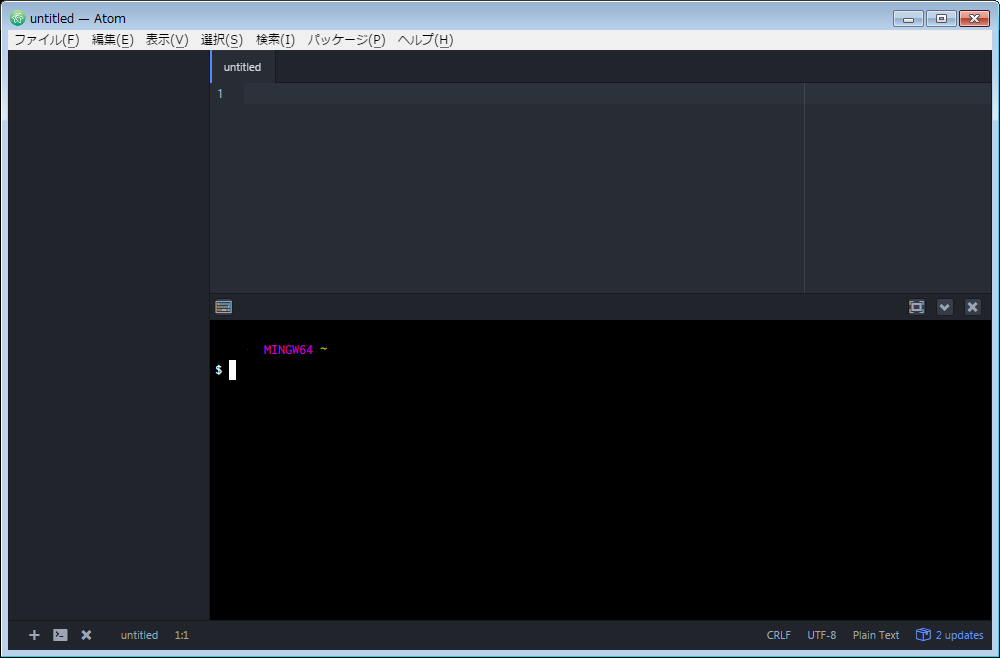Open the ファイル(F) menu
1000x658 pixels.
tap(47, 40)
